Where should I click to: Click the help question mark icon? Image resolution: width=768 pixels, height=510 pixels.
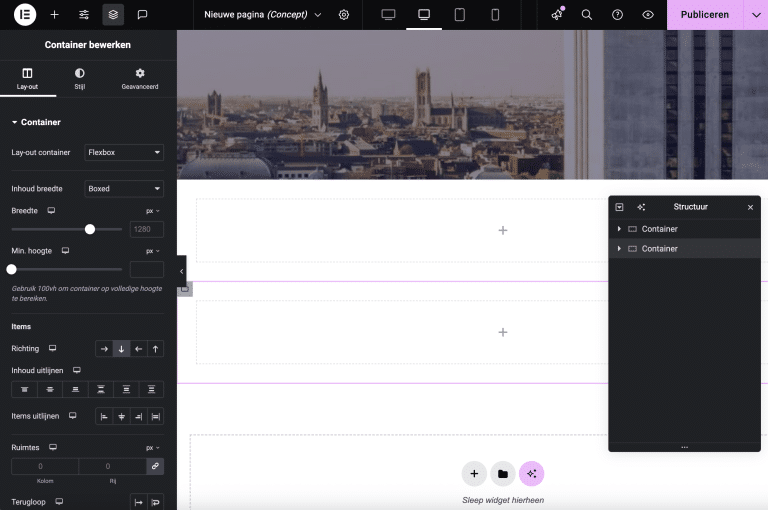click(617, 15)
